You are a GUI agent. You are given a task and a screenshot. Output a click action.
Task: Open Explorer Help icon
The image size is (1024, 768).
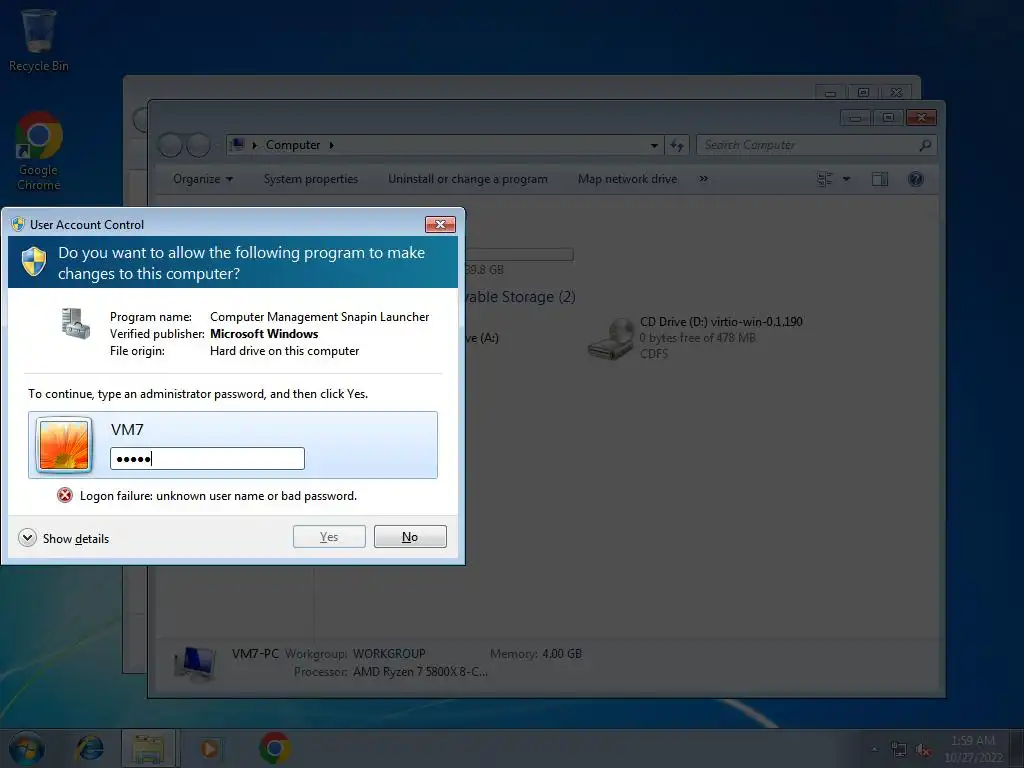(916, 179)
